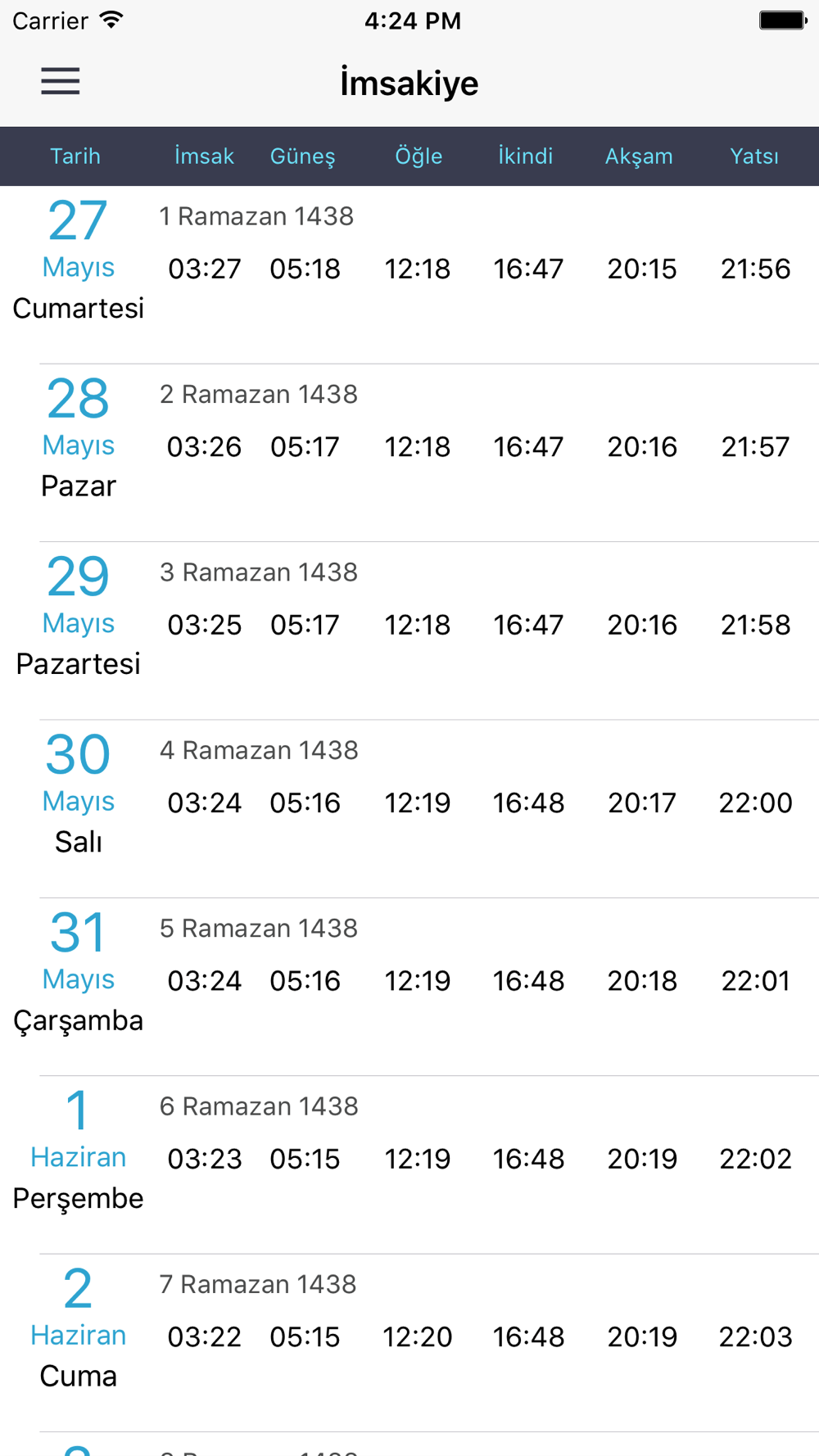Tap the Yatsı column header
819x1456 pixels.
tap(754, 156)
